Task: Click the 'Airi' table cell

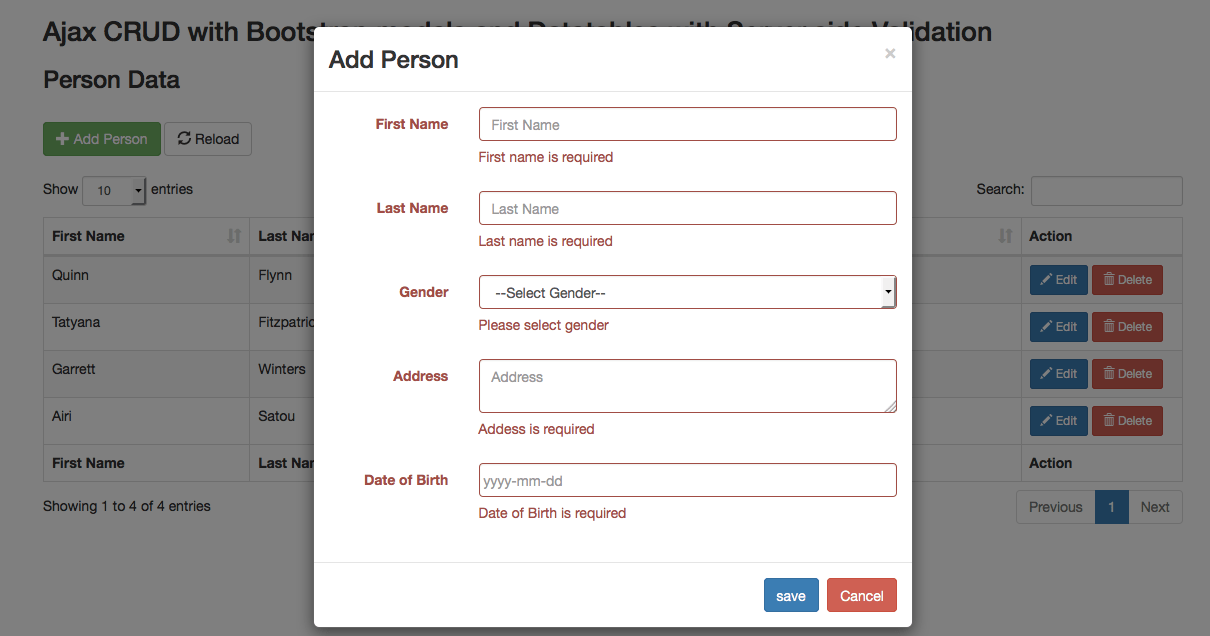Action: point(146,421)
